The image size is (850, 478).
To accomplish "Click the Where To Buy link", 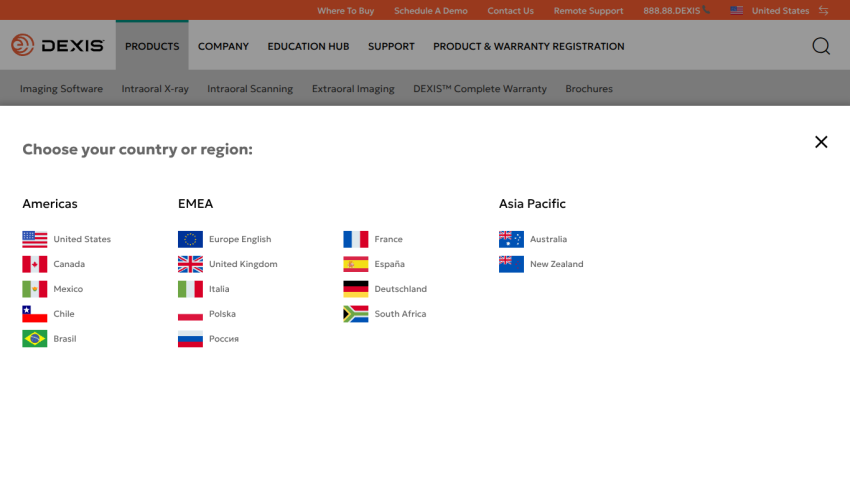I will [345, 11].
